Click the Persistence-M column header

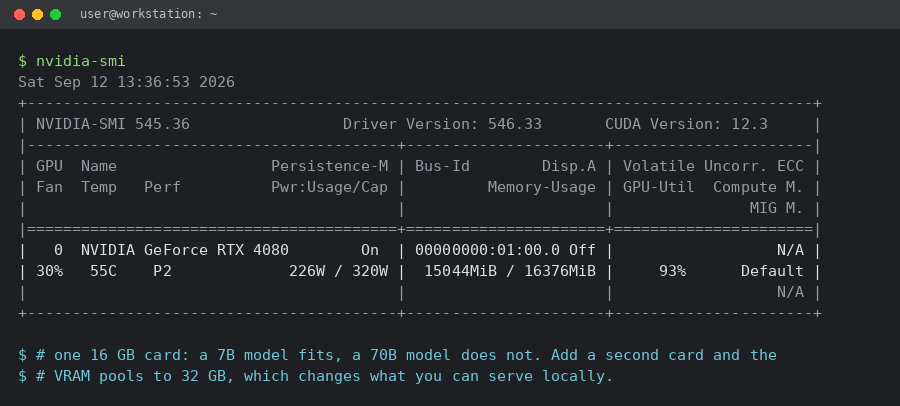(x=329, y=166)
